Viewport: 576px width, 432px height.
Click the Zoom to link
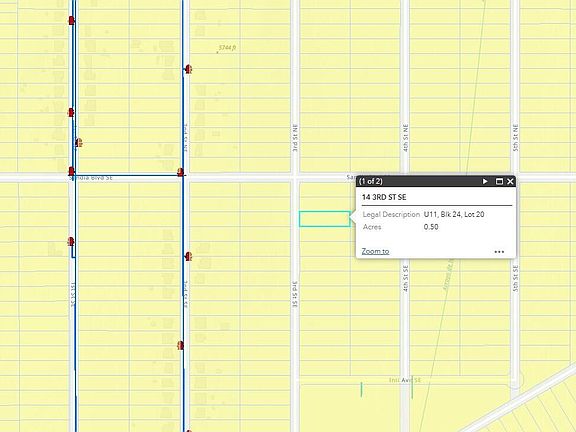tap(375, 251)
